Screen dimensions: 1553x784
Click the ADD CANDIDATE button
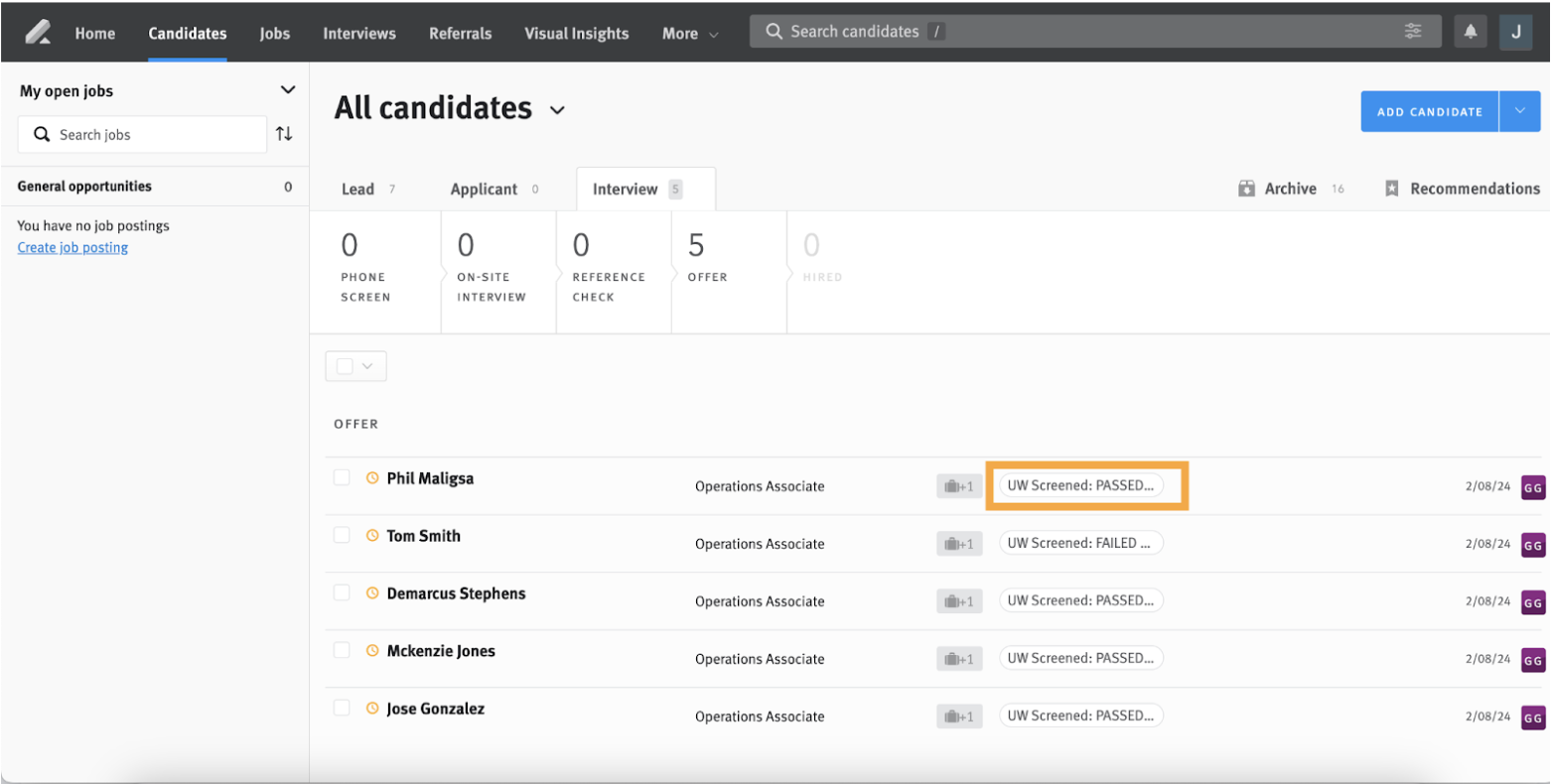point(1428,111)
